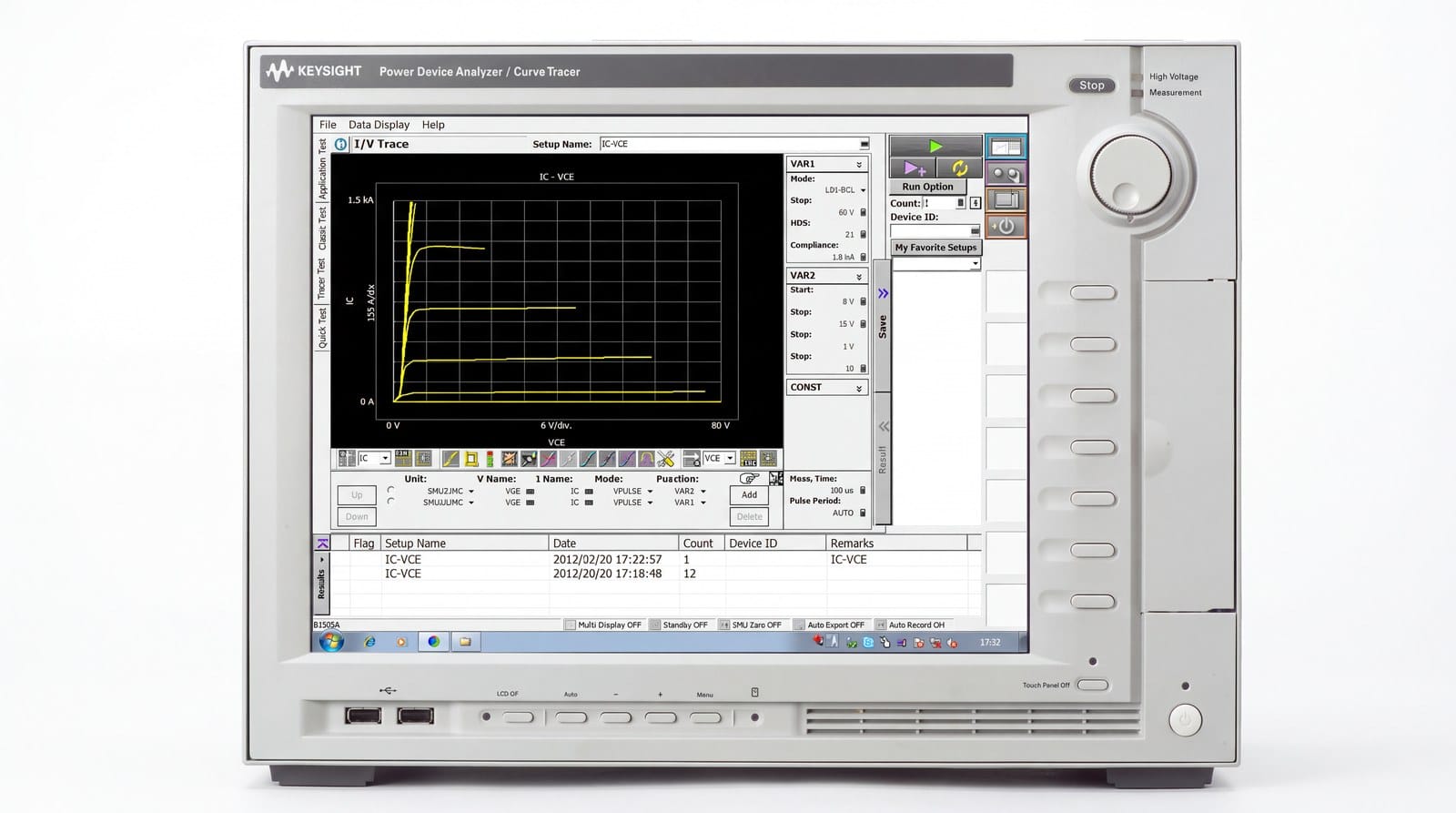Select the radio button for SMU2JMC row
The image size is (1456, 813).
(391, 490)
